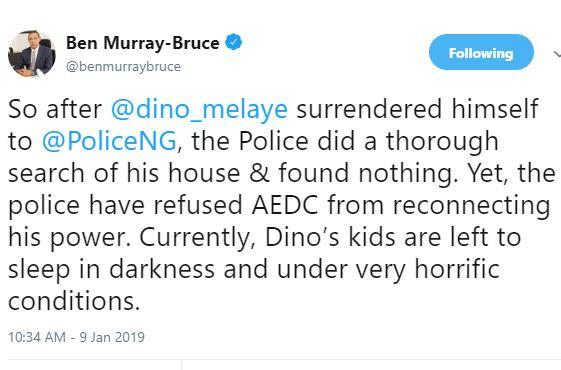Click the word 'darkness' in the tweet
Image resolution: width=561 pixels, height=370 pixels.
pyautogui.click(x=162, y=269)
